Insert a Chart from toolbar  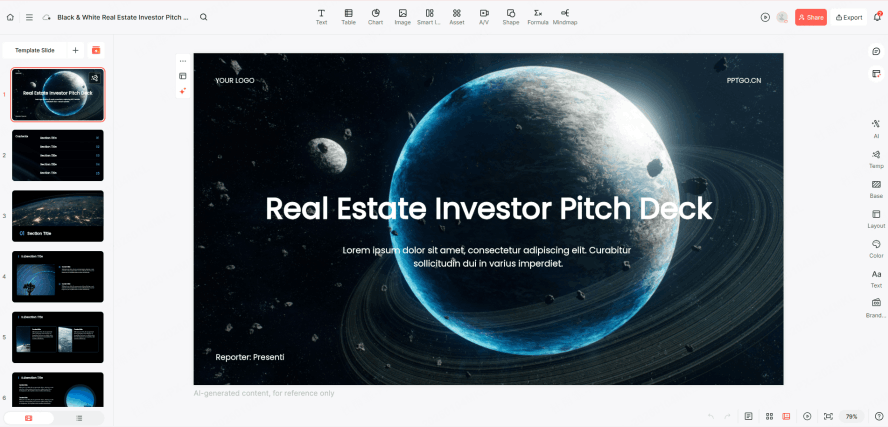pos(375,17)
